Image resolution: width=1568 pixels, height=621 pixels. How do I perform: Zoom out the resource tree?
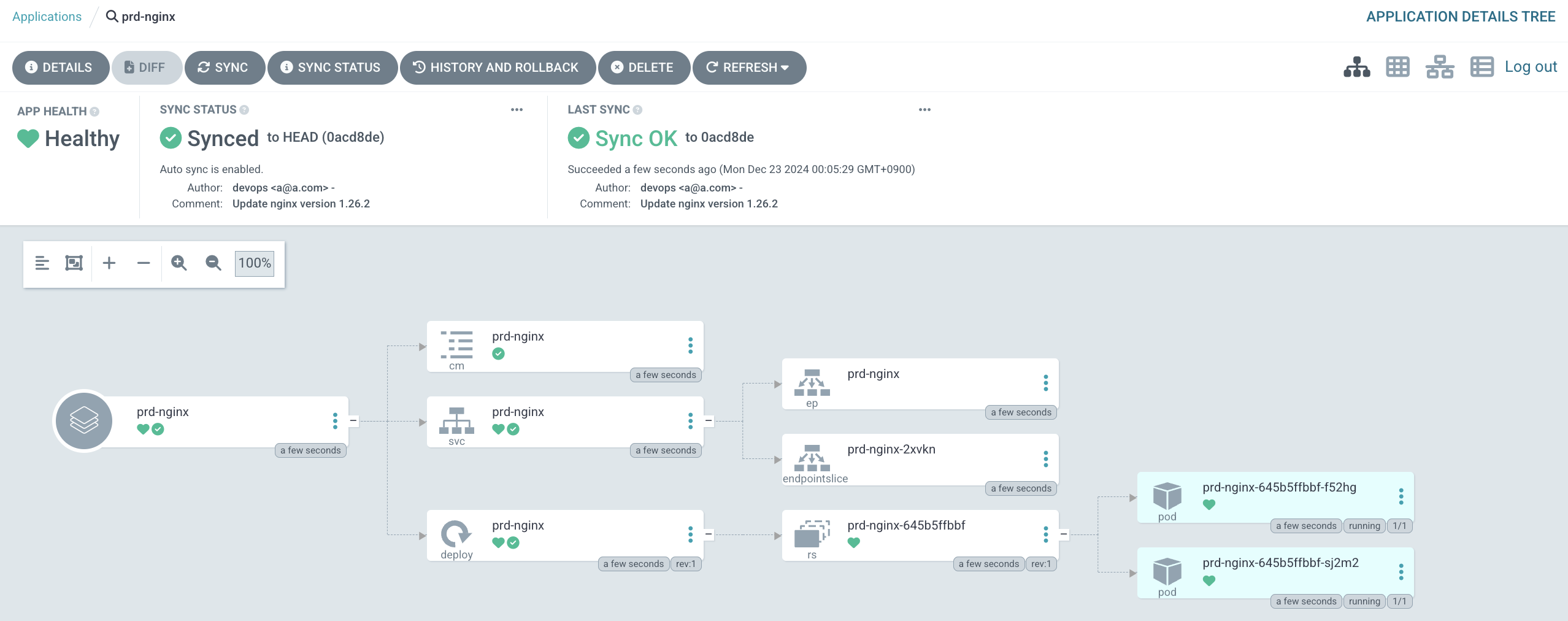pos(213,263)
